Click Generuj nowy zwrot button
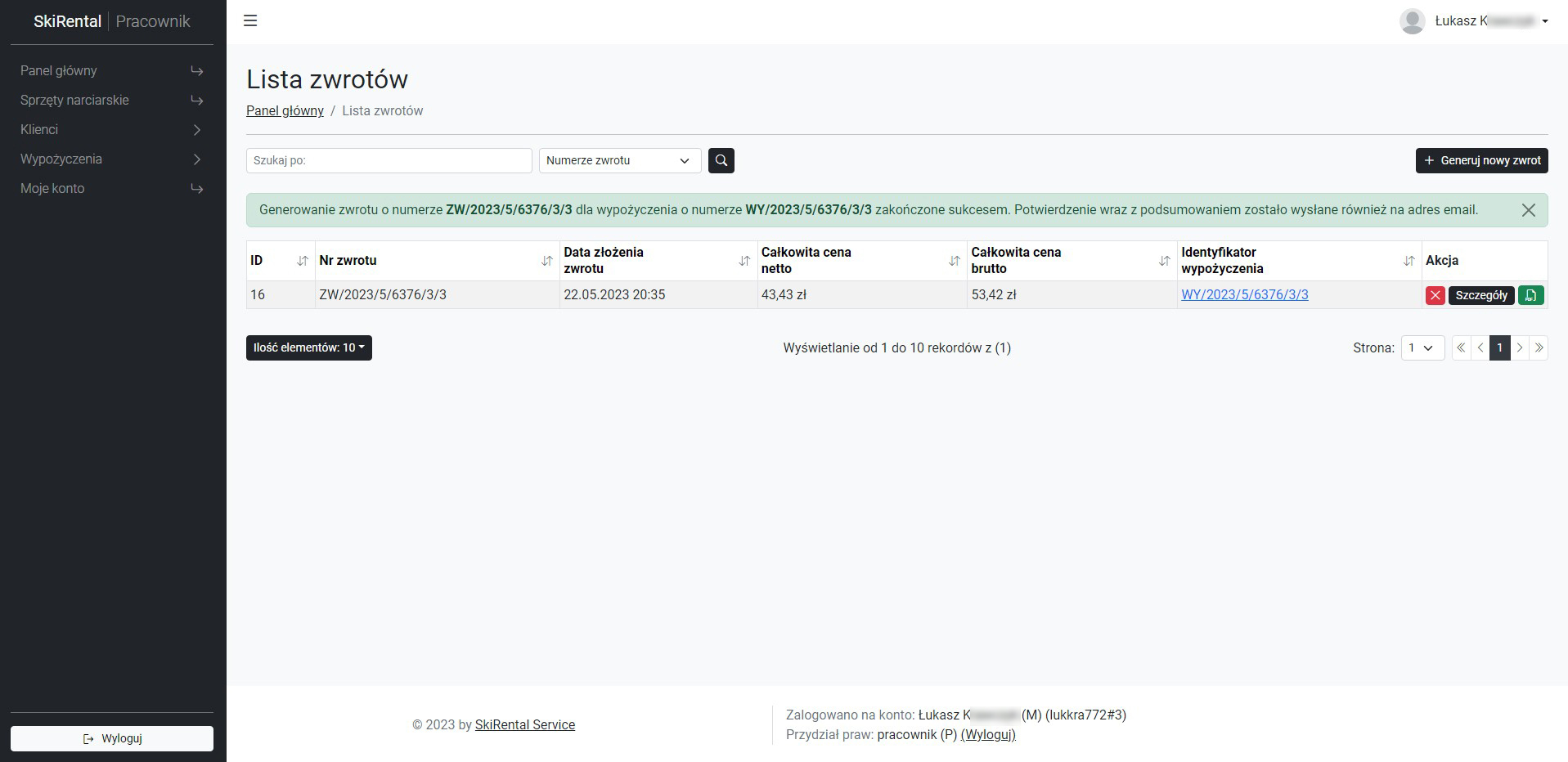The height and width of the screenshot is (762, 1568). (1481, 160)
